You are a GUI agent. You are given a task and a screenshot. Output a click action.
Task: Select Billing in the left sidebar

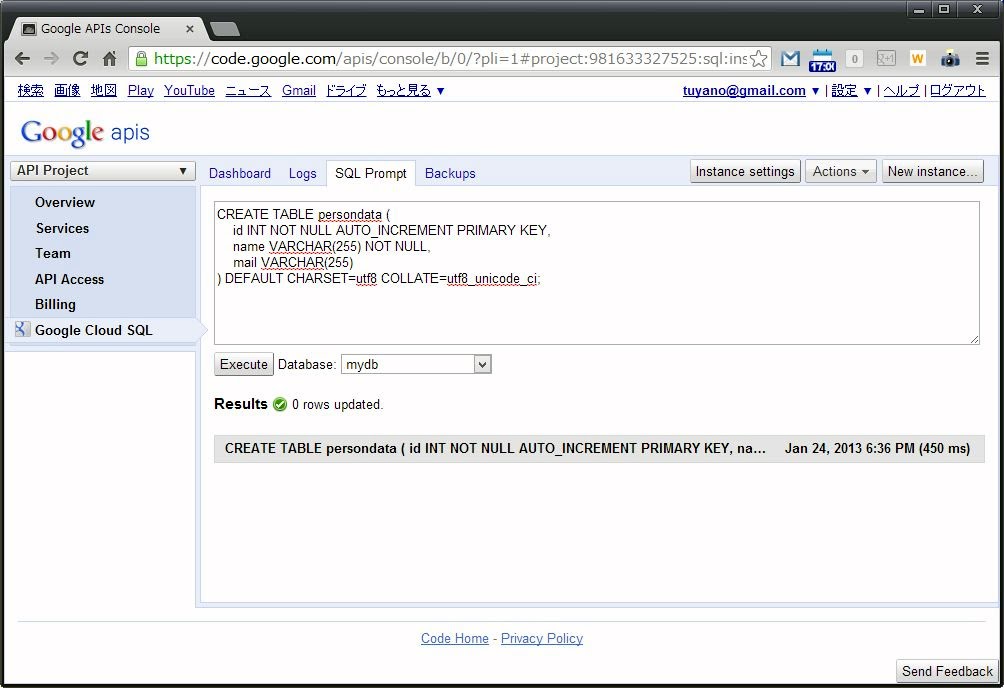56,304
